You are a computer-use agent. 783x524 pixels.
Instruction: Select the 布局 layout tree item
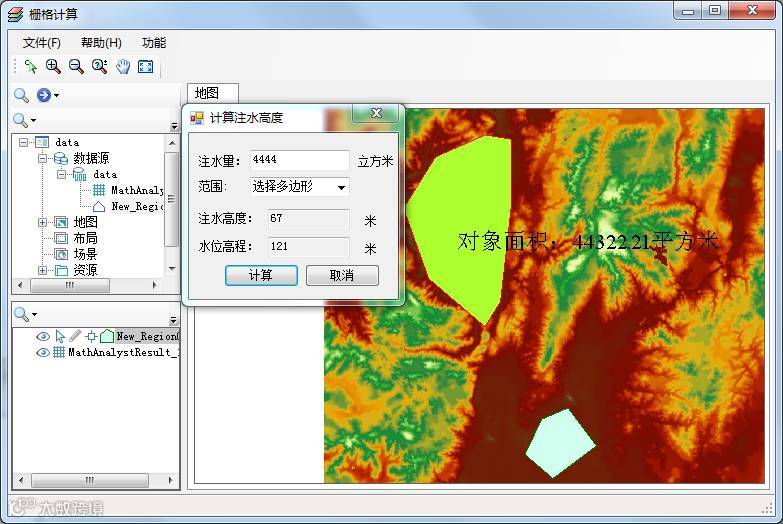click(85, 238)
